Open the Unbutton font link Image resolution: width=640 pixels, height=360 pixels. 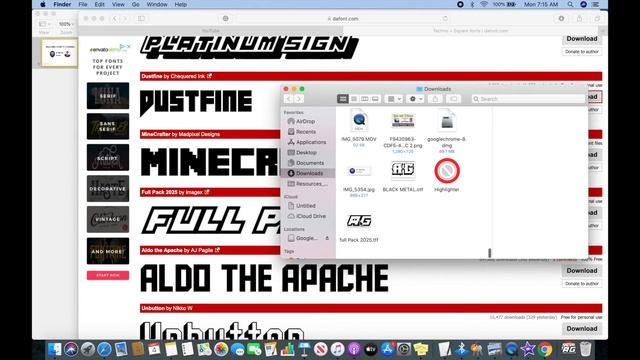coord(153,308)
